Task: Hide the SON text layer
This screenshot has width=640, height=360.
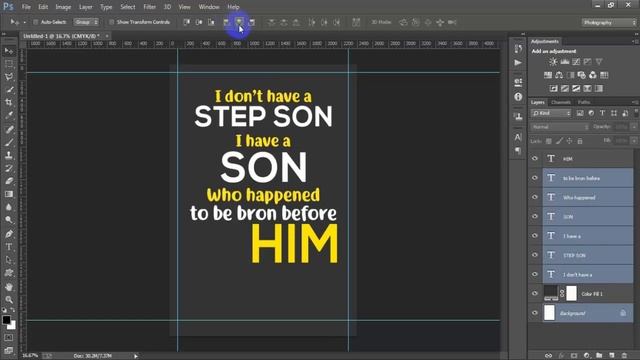Action: (x=535, y=216)
